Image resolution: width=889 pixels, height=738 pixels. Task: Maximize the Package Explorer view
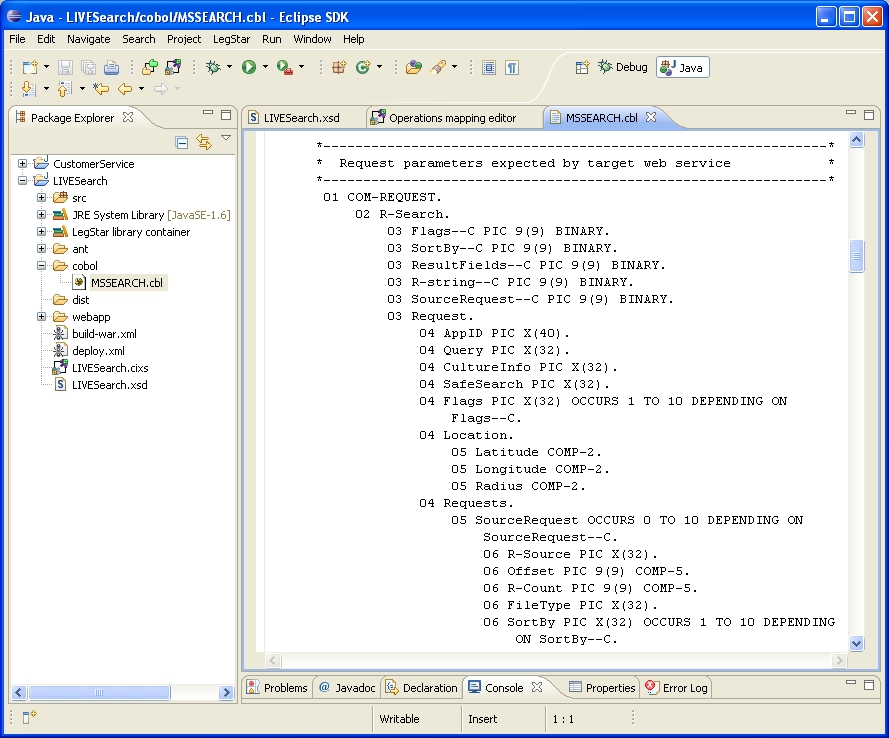226,114
